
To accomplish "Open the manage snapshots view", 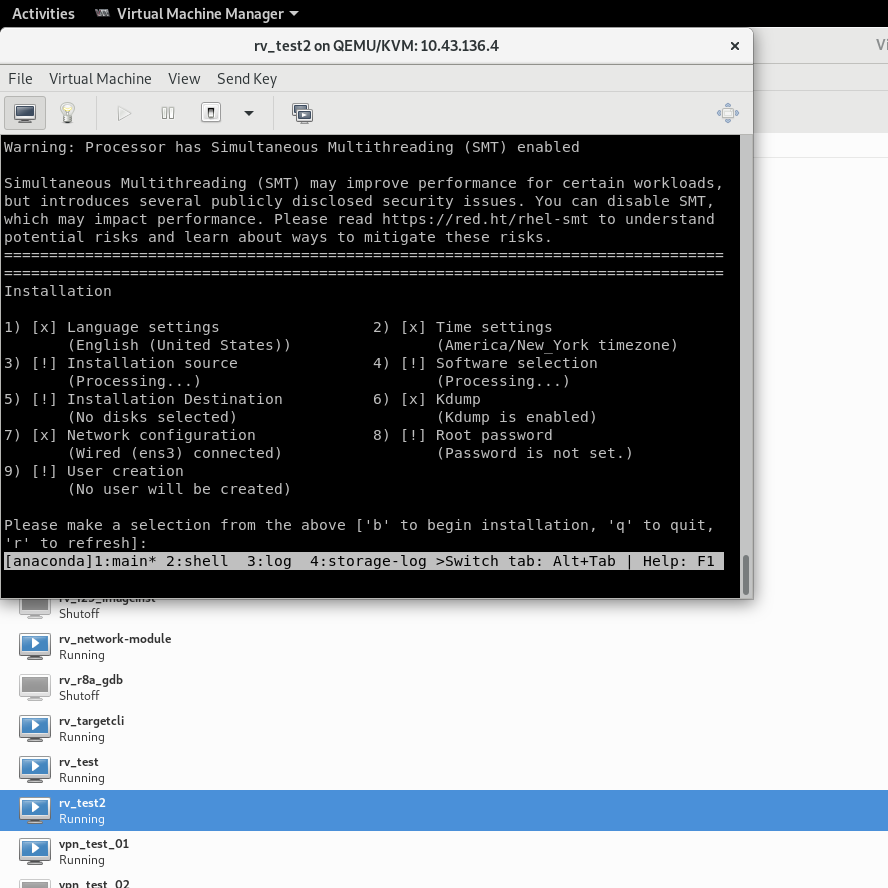I will click(x=302, y=113).
